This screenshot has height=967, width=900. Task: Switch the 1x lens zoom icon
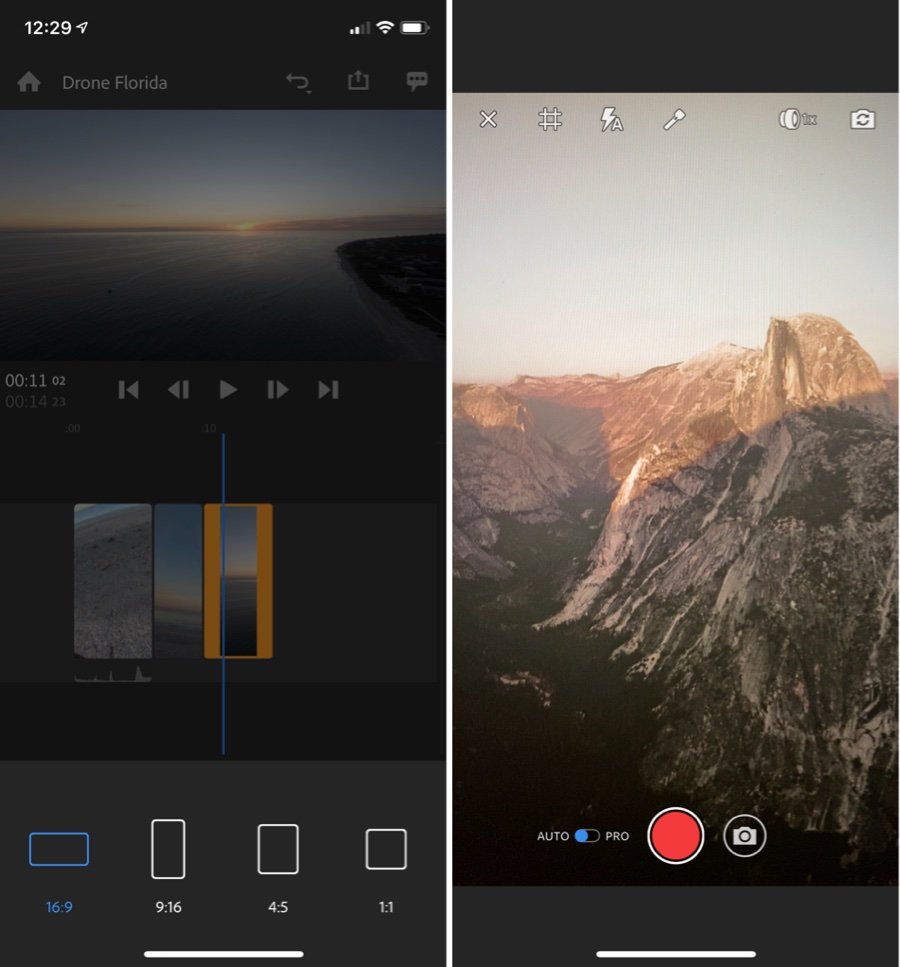[x=798, y=119]
